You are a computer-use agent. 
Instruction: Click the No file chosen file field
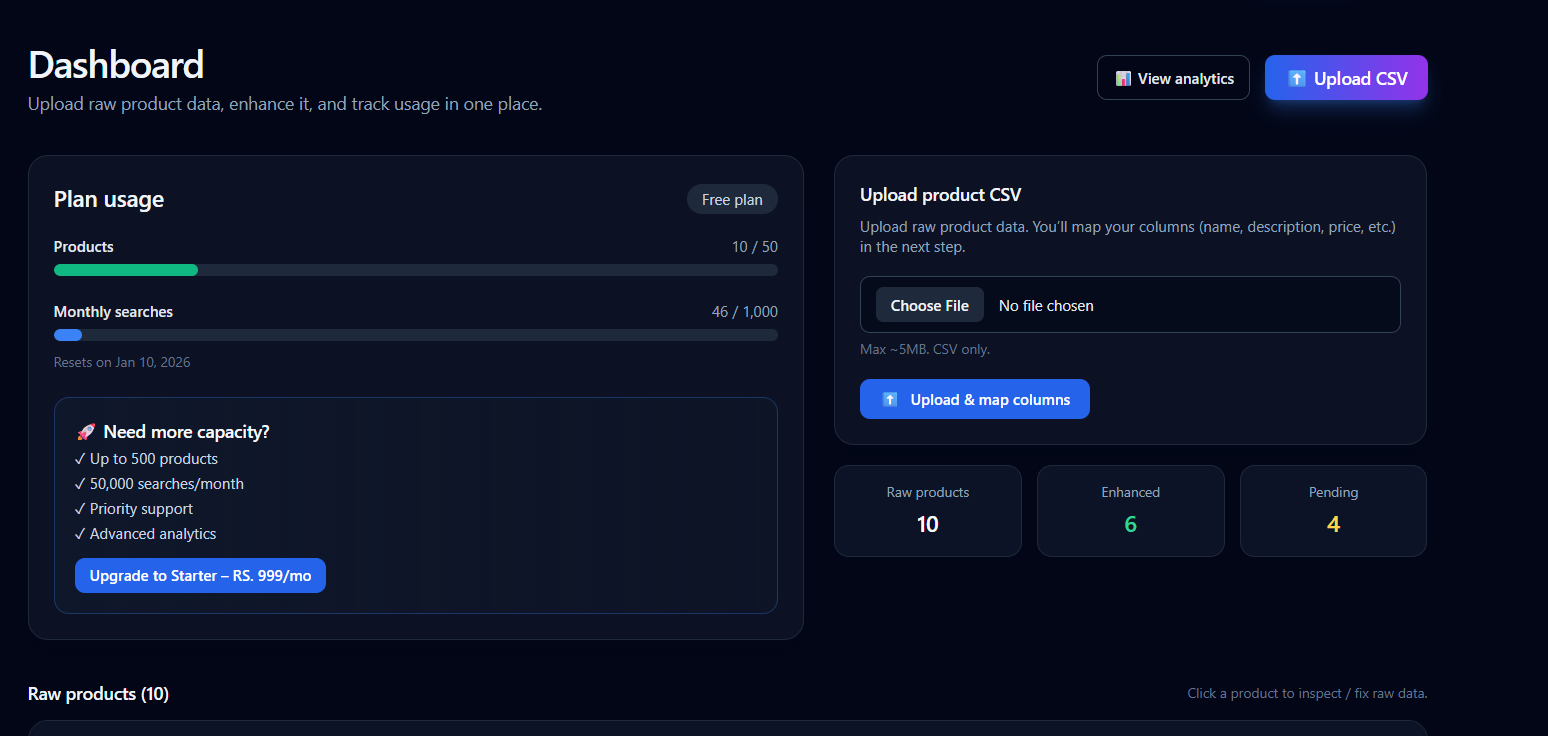[x=1046, y=305]
